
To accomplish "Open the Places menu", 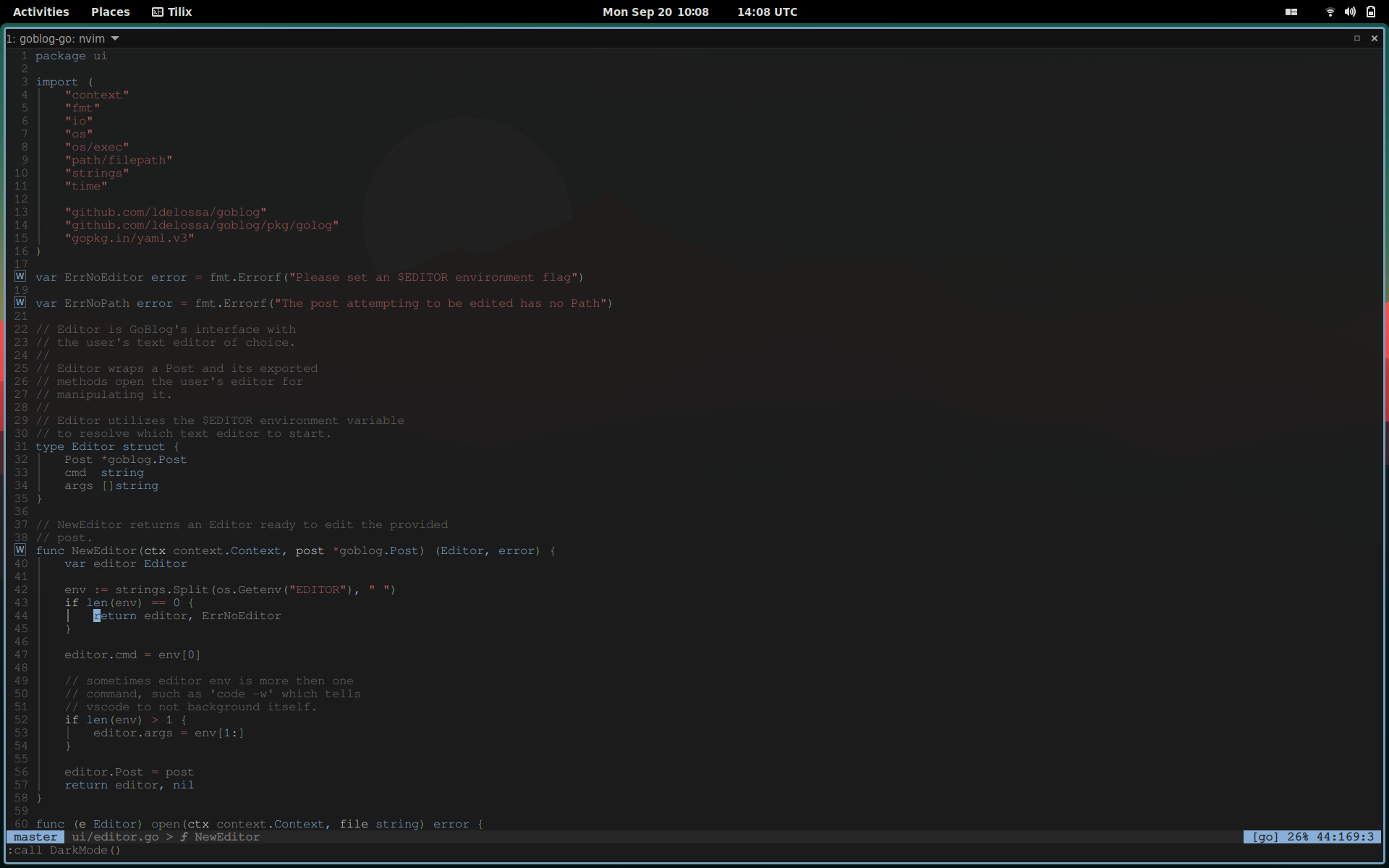I will pyautogui.click(x=111, y=12).
